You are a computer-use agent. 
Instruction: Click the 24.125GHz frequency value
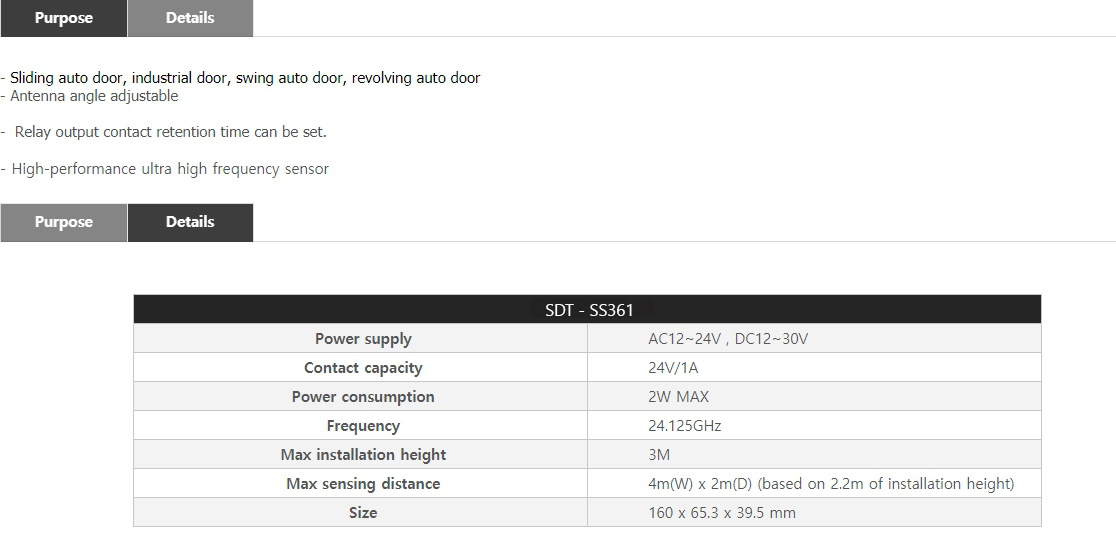pyautogui.click(x=684, y=426)
